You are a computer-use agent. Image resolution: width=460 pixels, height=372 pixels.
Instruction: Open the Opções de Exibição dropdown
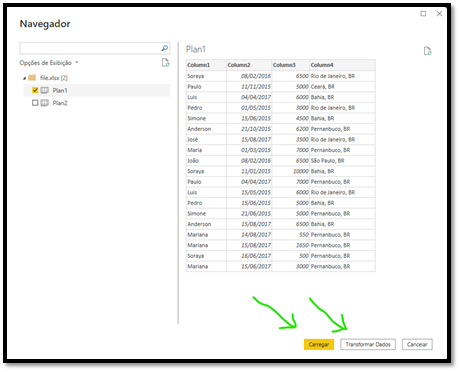coord(49,63)
